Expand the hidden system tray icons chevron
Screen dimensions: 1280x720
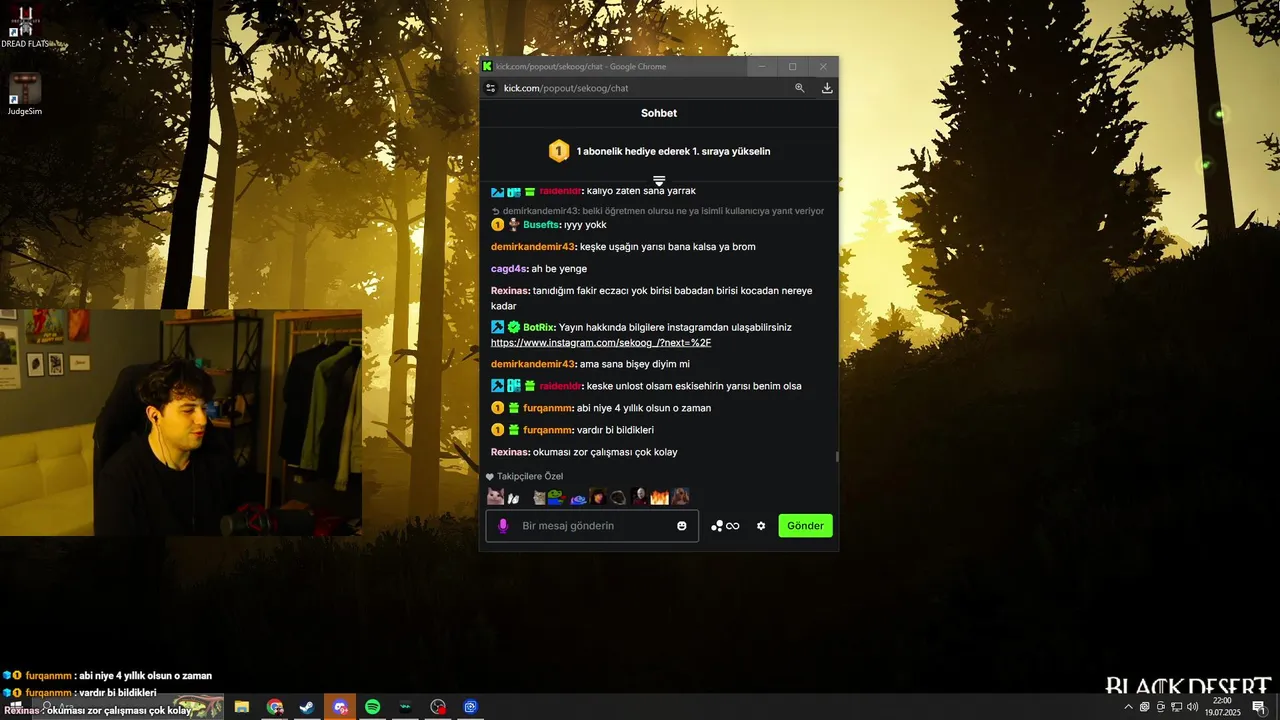[1129, 707]
